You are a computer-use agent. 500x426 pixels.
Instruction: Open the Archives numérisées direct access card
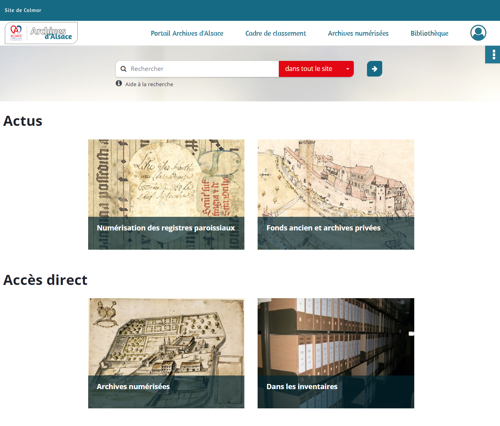click(166, 353)
